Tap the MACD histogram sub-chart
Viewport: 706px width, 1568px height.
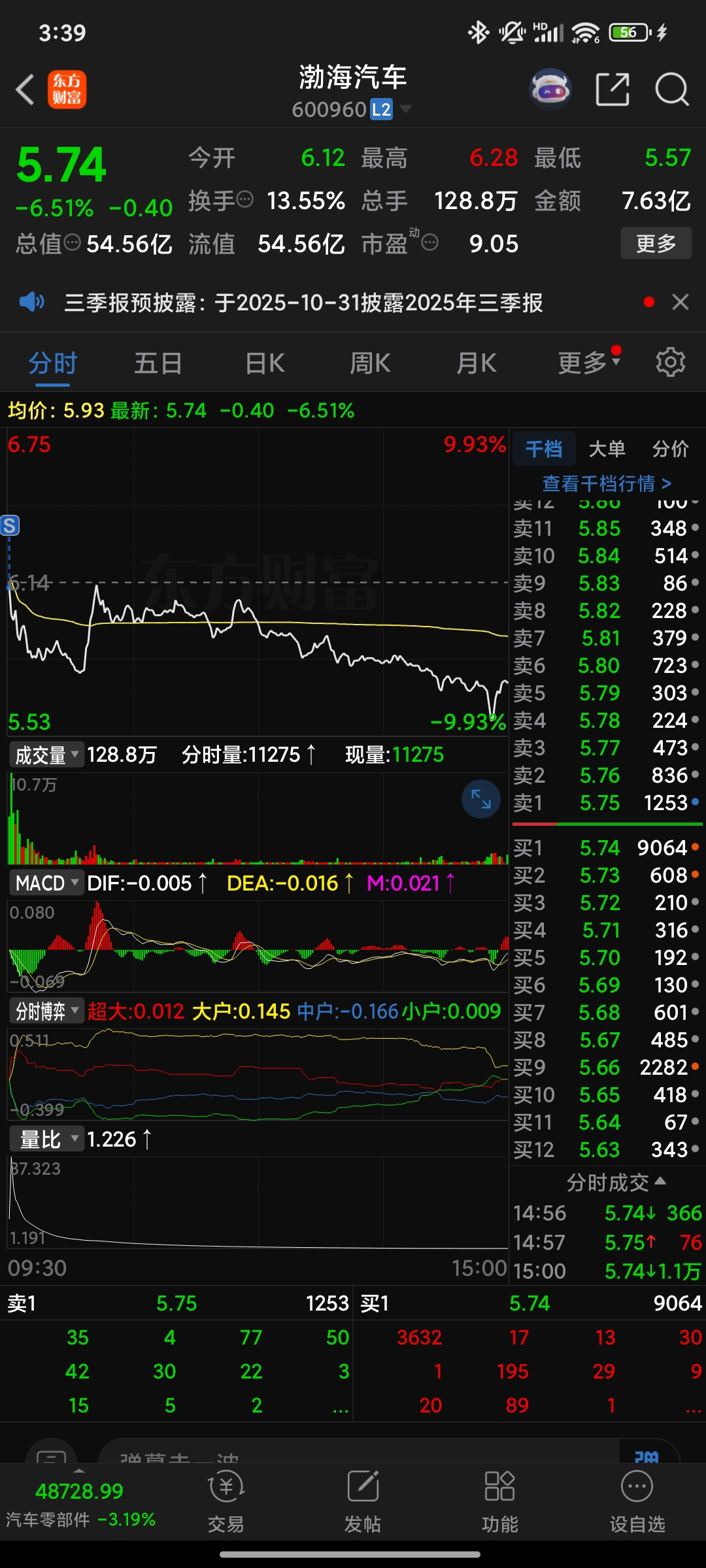(x=258, y=945)
